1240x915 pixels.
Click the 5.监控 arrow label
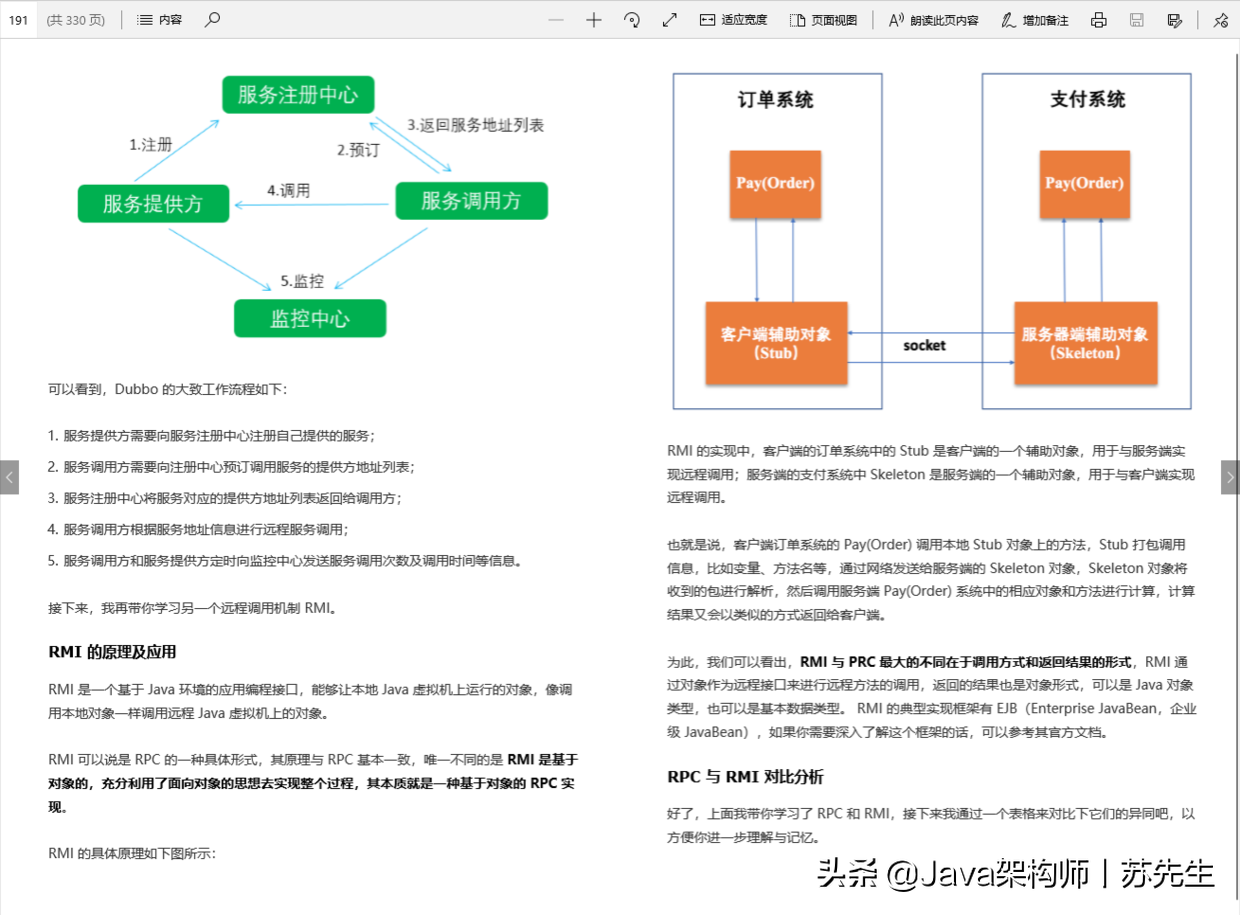302,281
